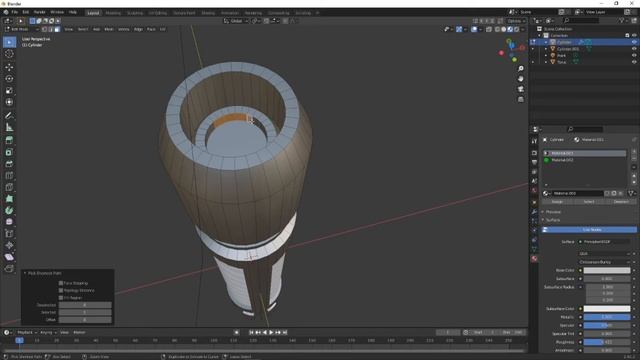The height and width of the screenshot is (360, 640).
Task: Open the File menu
Action: click(15, 12)
